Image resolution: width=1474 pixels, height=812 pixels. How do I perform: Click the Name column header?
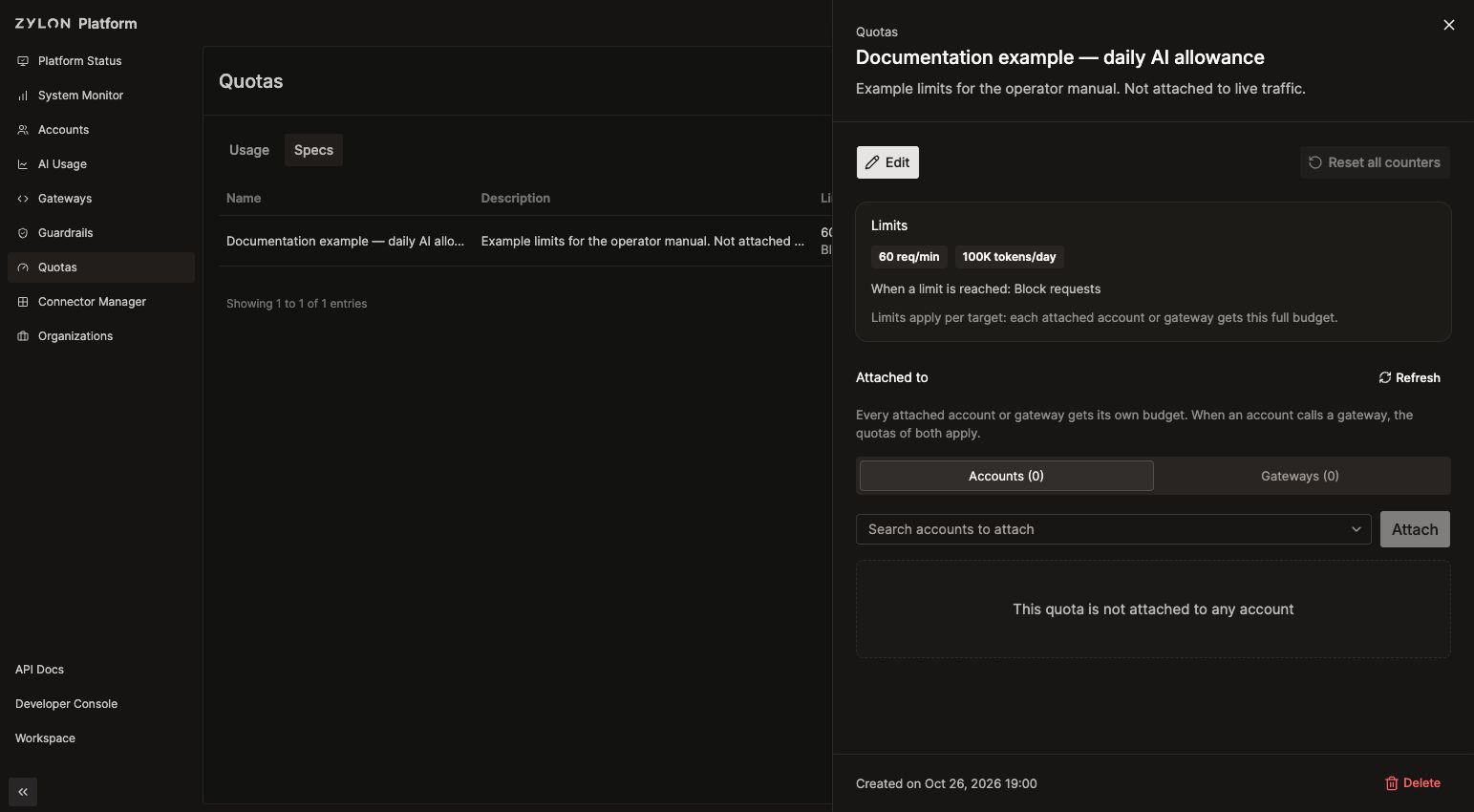click(x=244, y=199)
